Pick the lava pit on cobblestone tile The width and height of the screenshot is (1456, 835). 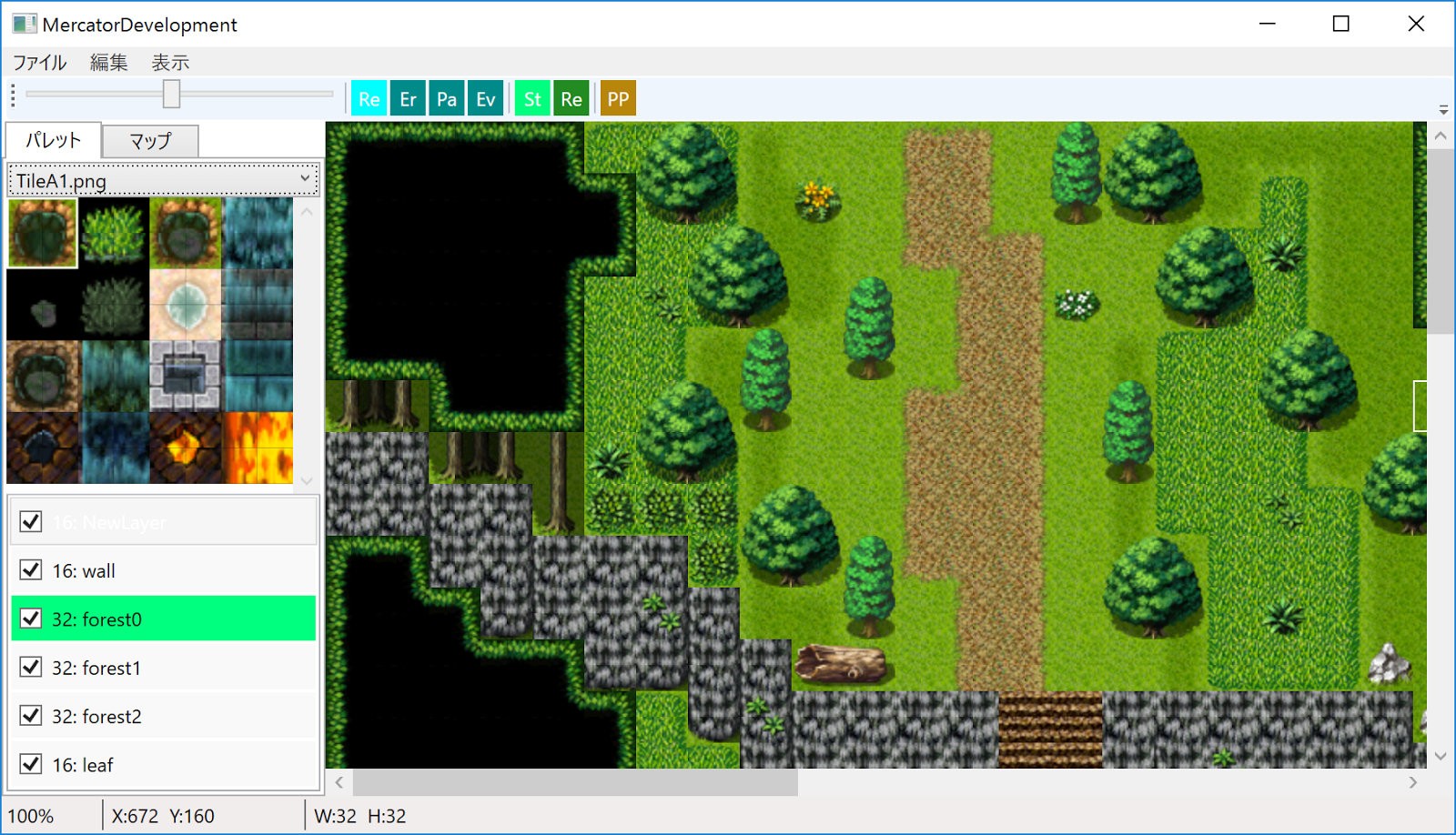pos(186,448)
